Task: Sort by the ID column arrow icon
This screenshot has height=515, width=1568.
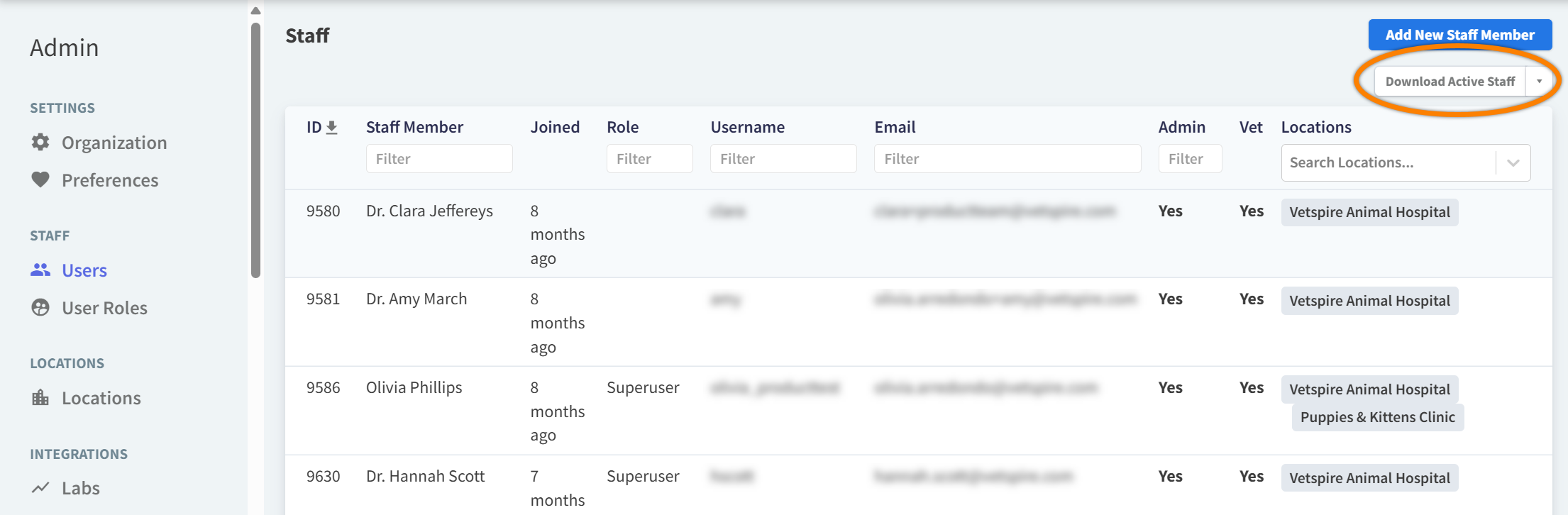Action: [x=331, y=127]
